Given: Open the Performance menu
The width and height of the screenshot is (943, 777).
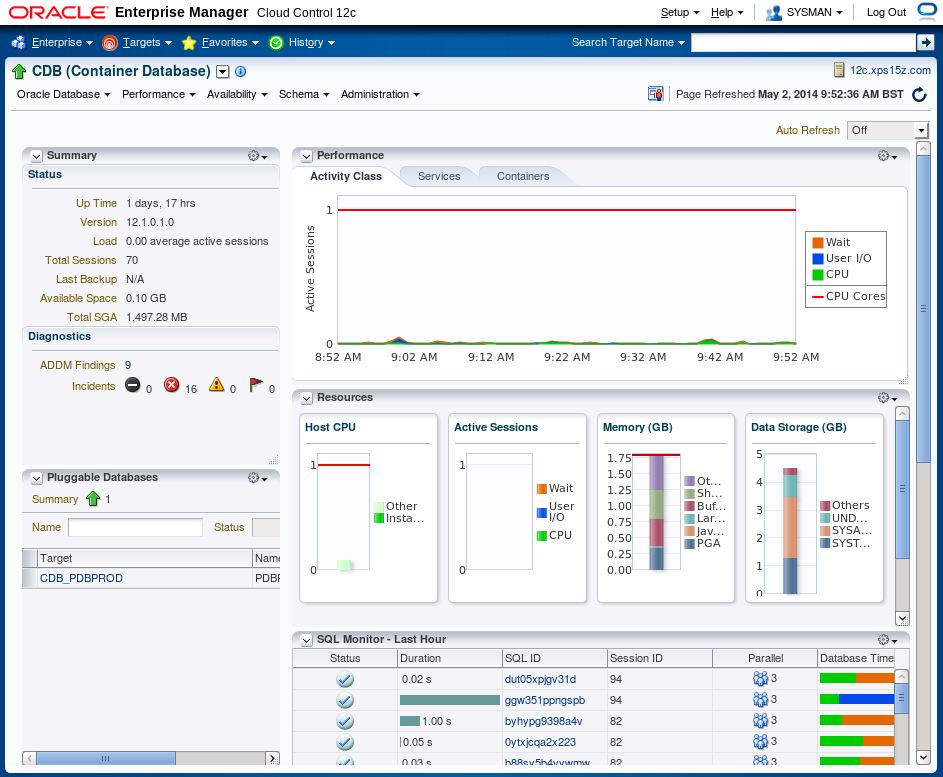Looking at the screenshot, I should pyautogui.click(x=158, y=94).
